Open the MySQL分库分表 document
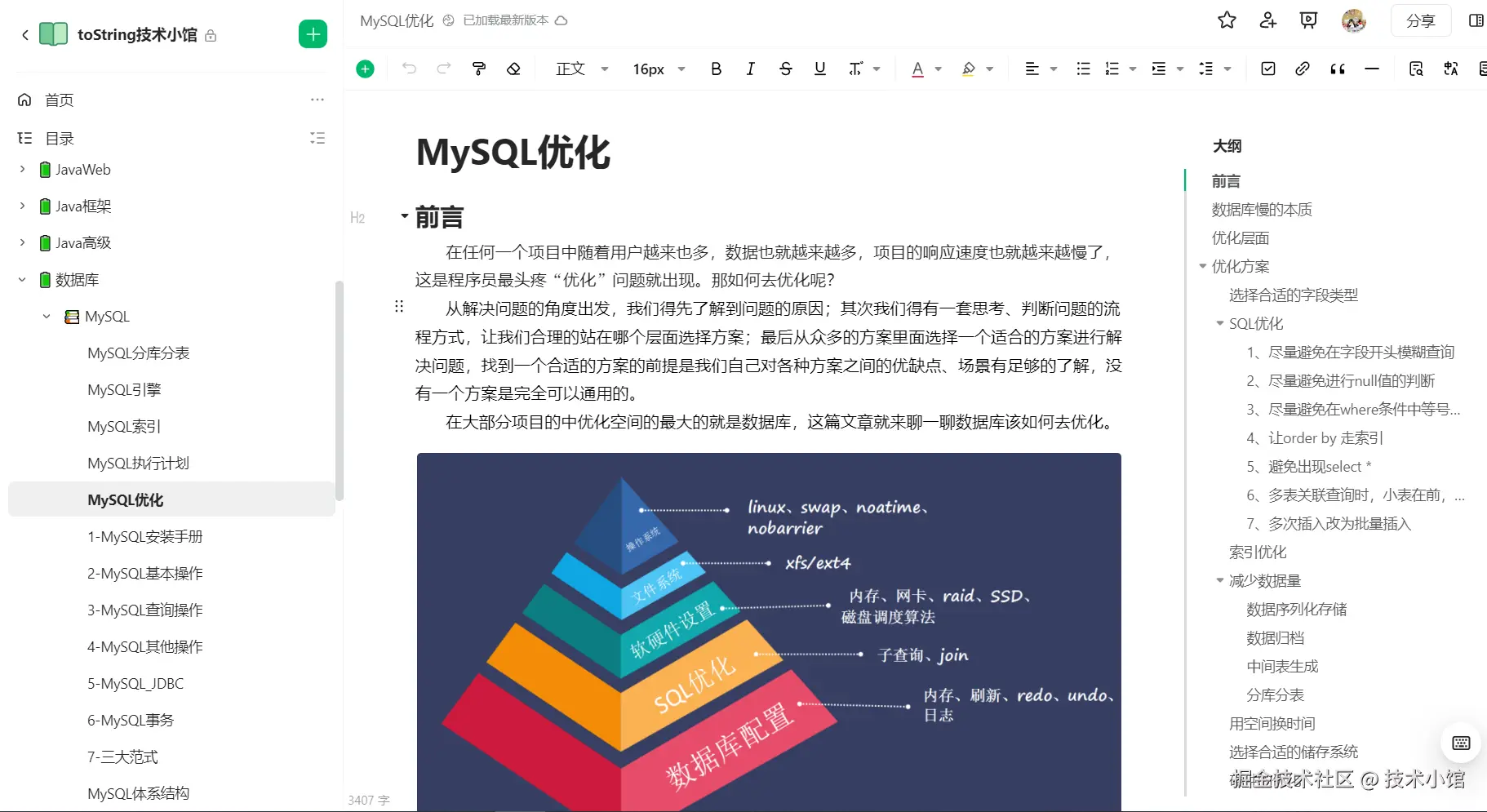The height and width of the screenshot is (812, 1487). [139, 353]
